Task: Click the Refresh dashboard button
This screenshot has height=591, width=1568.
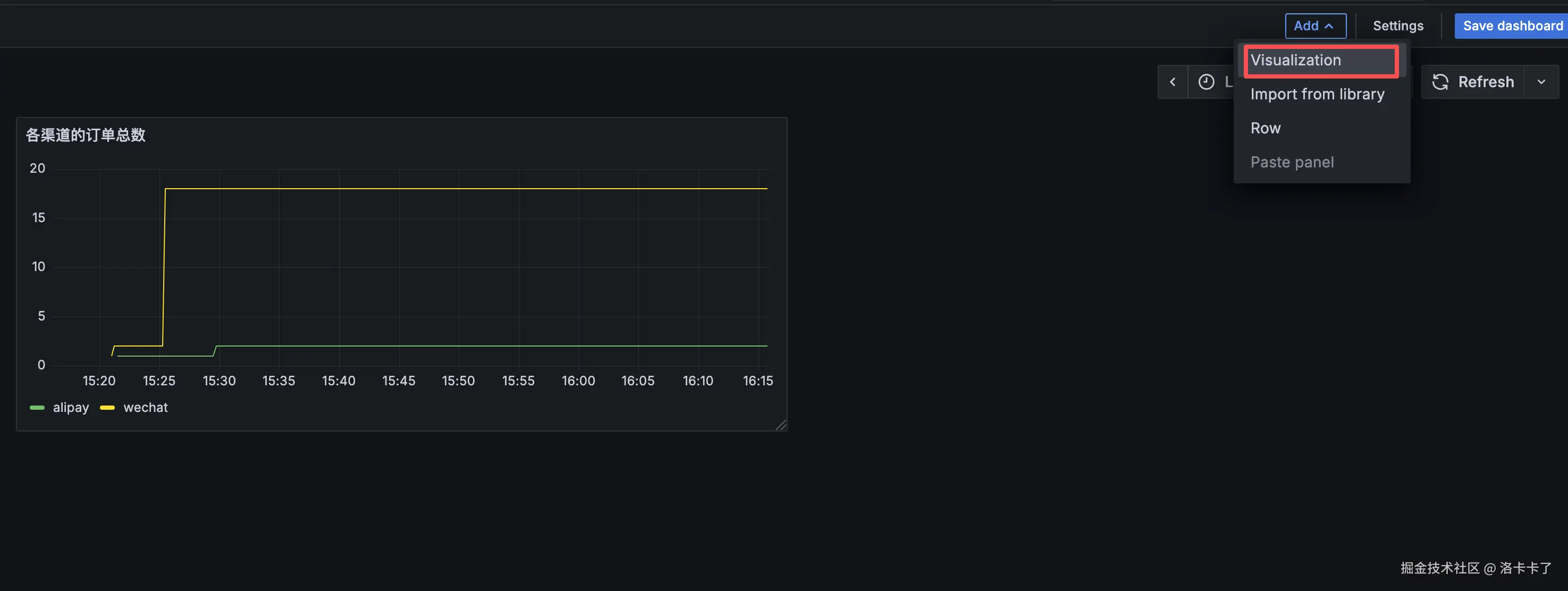Action: tap(1473, 81)
